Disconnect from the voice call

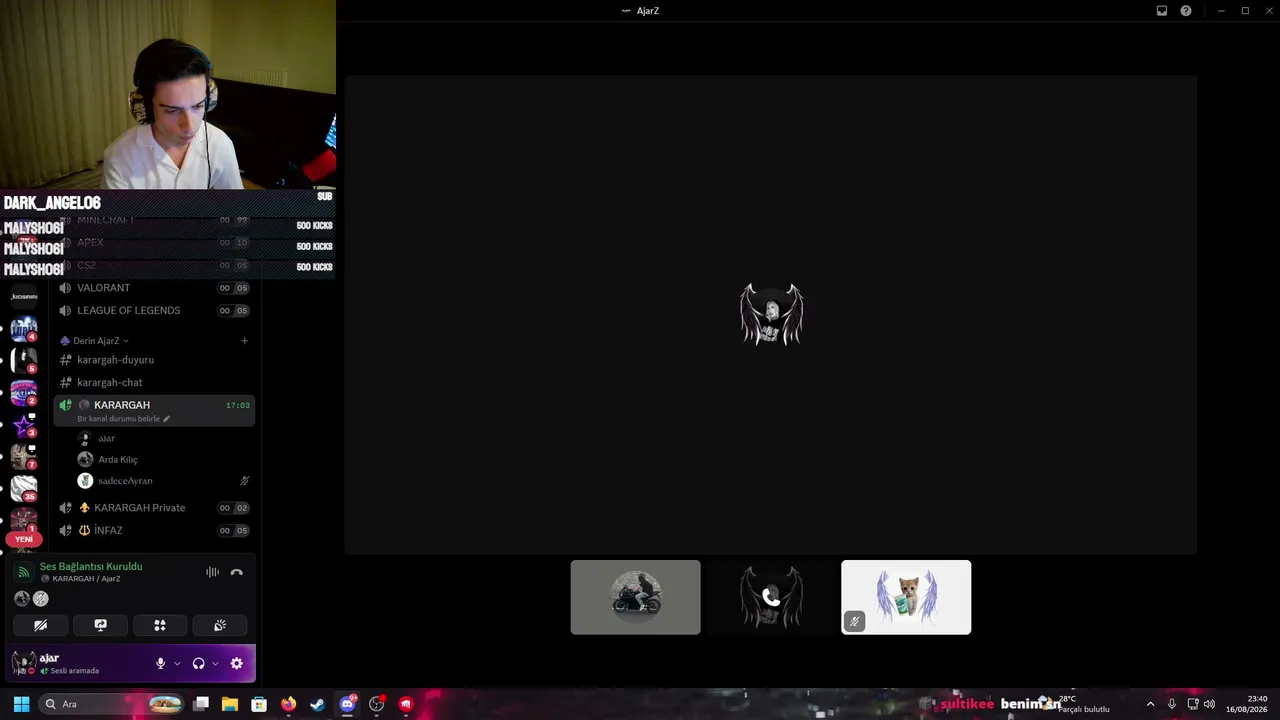pos(237,572)
